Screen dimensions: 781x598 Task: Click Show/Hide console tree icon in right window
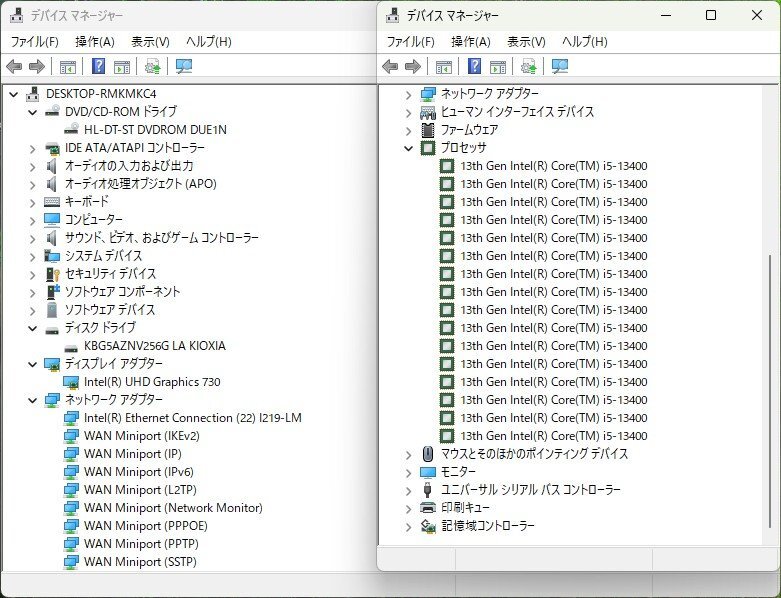click(443, 66)
